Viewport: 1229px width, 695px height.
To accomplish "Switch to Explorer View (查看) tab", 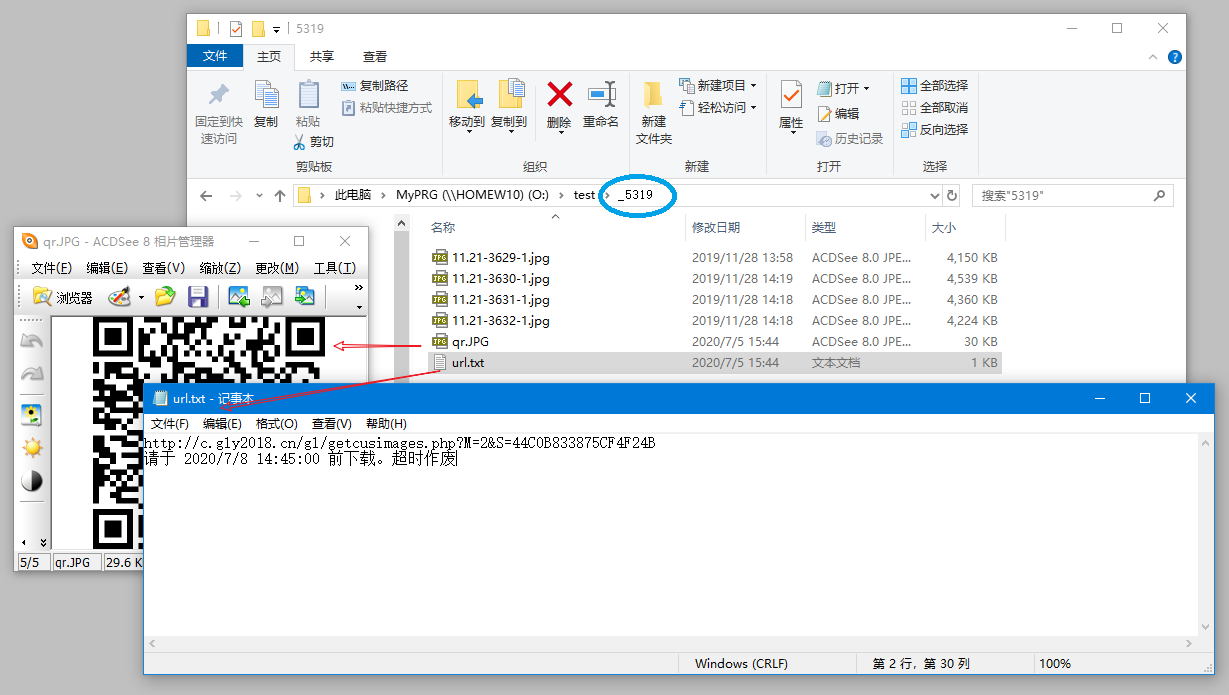I will (x=375, y=57).
